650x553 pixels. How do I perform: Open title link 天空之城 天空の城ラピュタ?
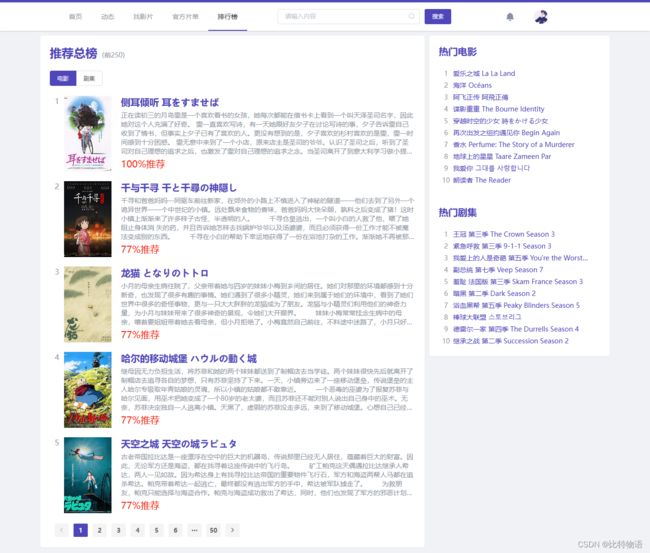179,444
